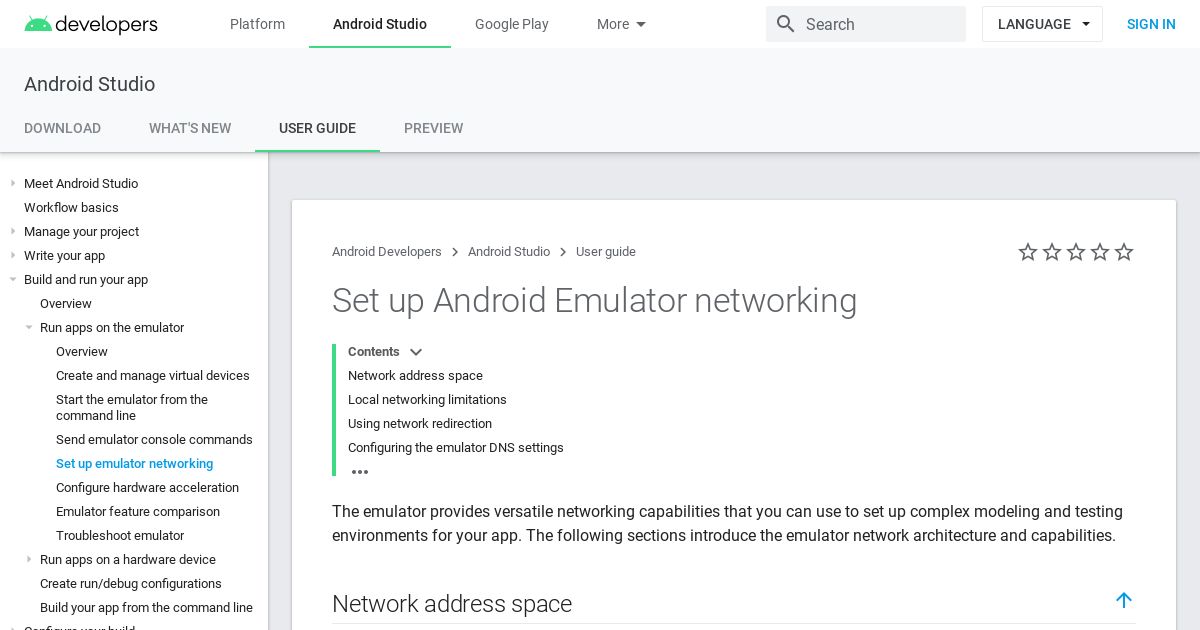The height and width of the screenshot is (630, 1200).
Task: Rate the page one star
Action: [x=1028, y=252]
